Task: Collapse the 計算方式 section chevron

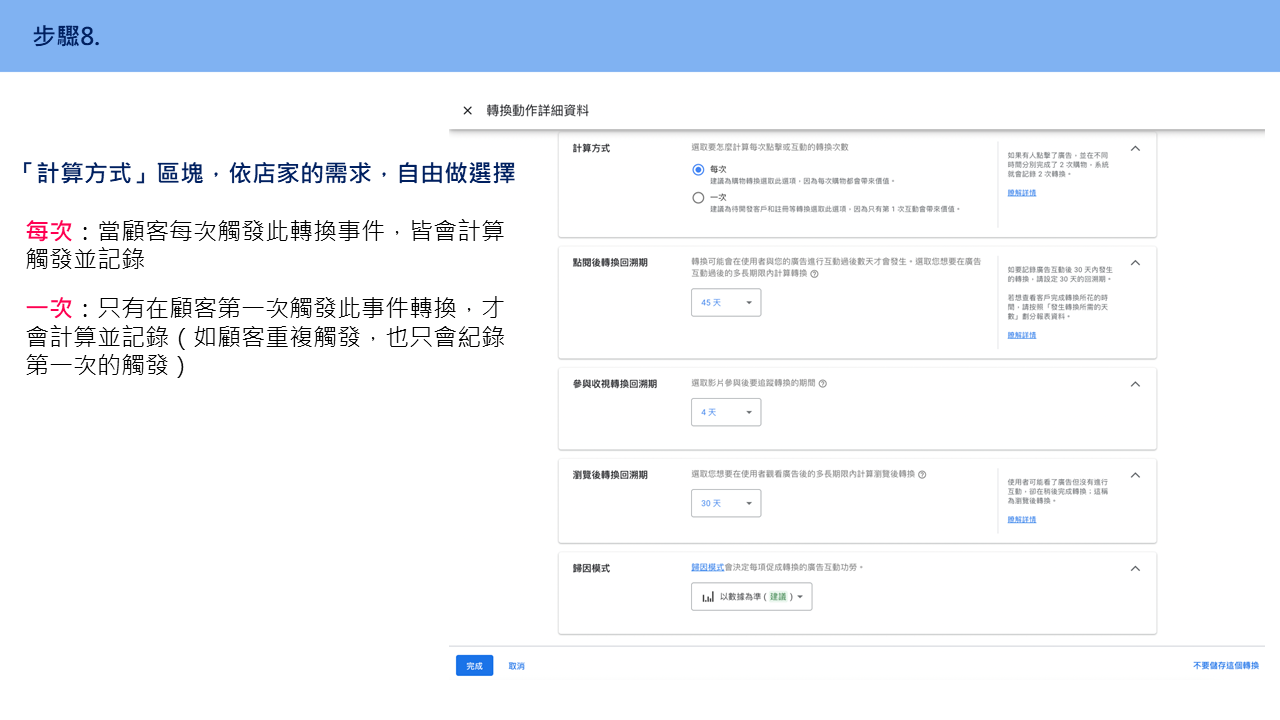Action: coord(1135,148)
